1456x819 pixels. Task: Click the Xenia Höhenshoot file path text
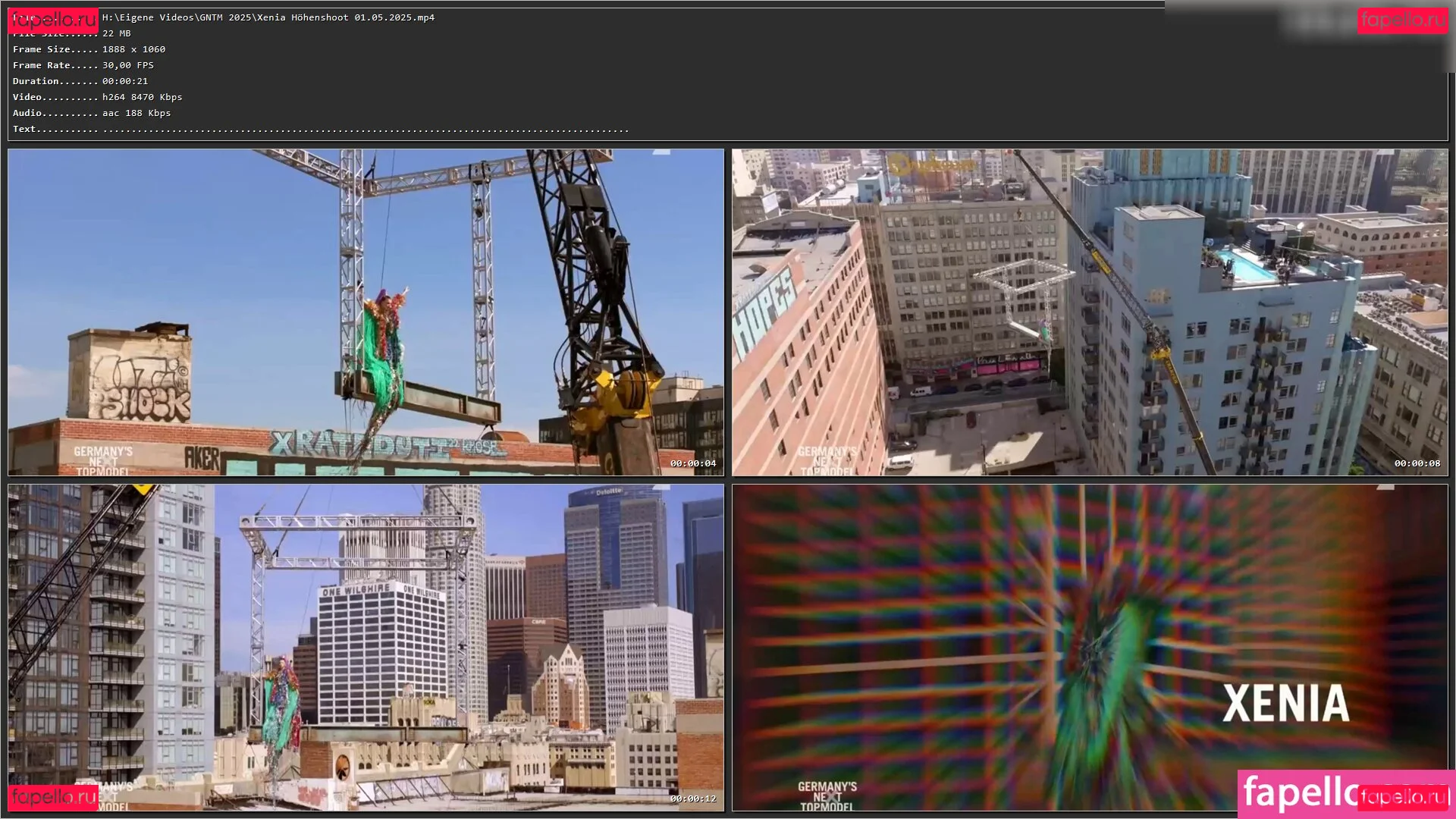tap(268, 17)
